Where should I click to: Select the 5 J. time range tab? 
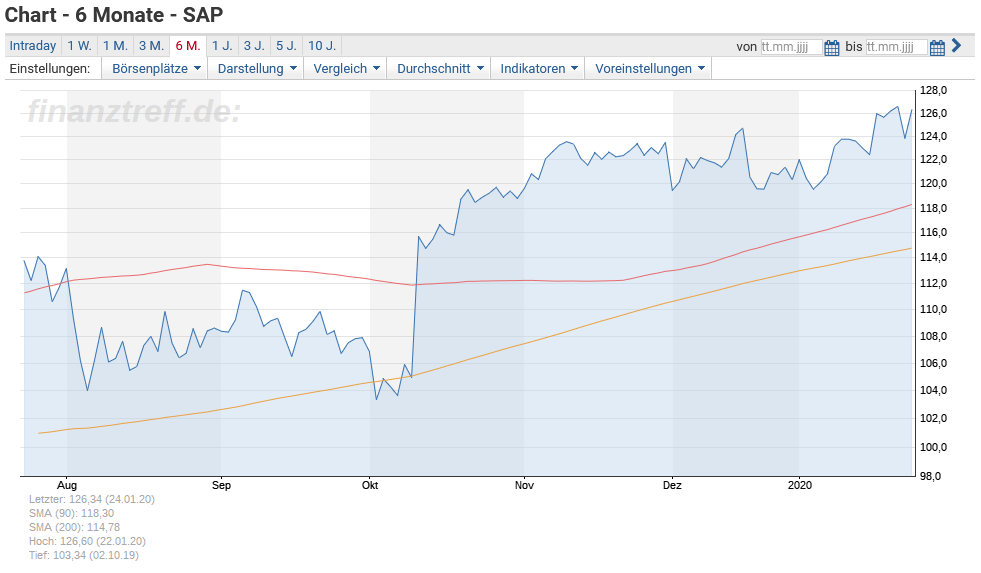(287, 46)
